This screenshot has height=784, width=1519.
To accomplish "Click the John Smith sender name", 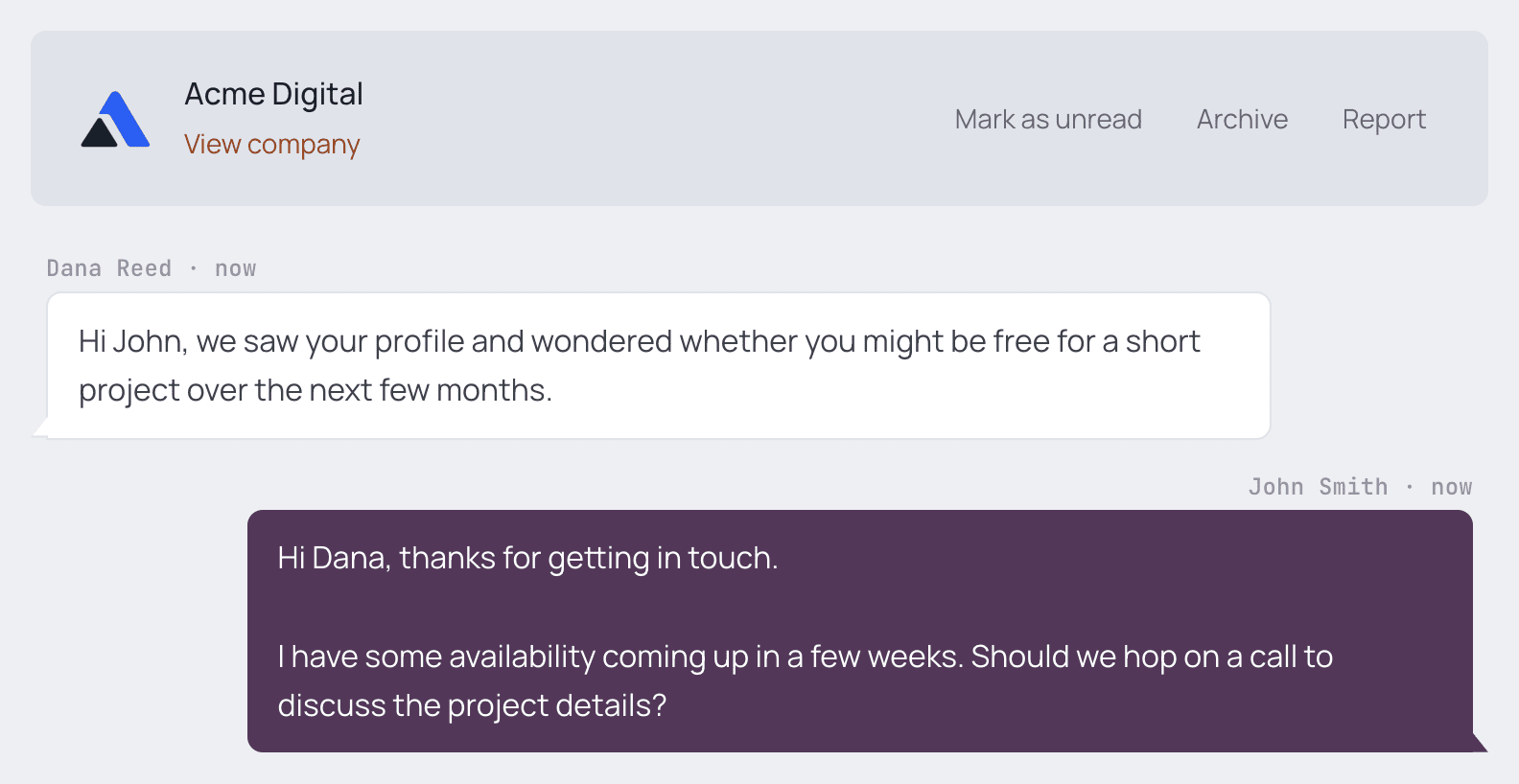I will [x=1318, y=487].
